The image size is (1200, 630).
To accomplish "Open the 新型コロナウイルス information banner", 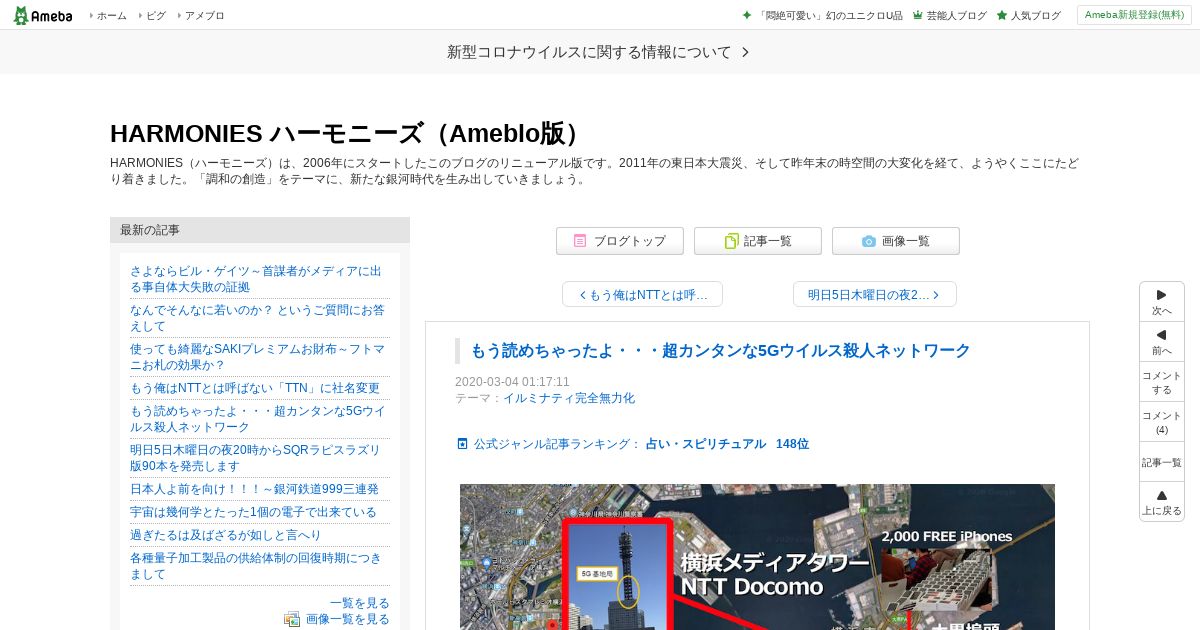I will tap(600, 52).
